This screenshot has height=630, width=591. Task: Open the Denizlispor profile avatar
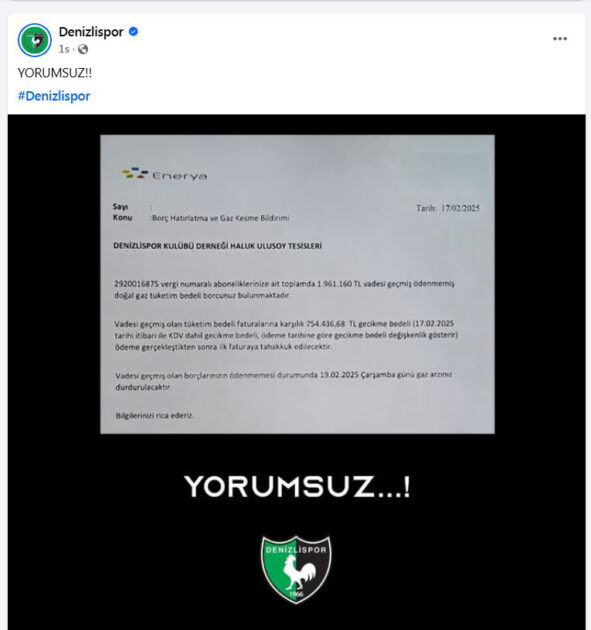point(35,40)
